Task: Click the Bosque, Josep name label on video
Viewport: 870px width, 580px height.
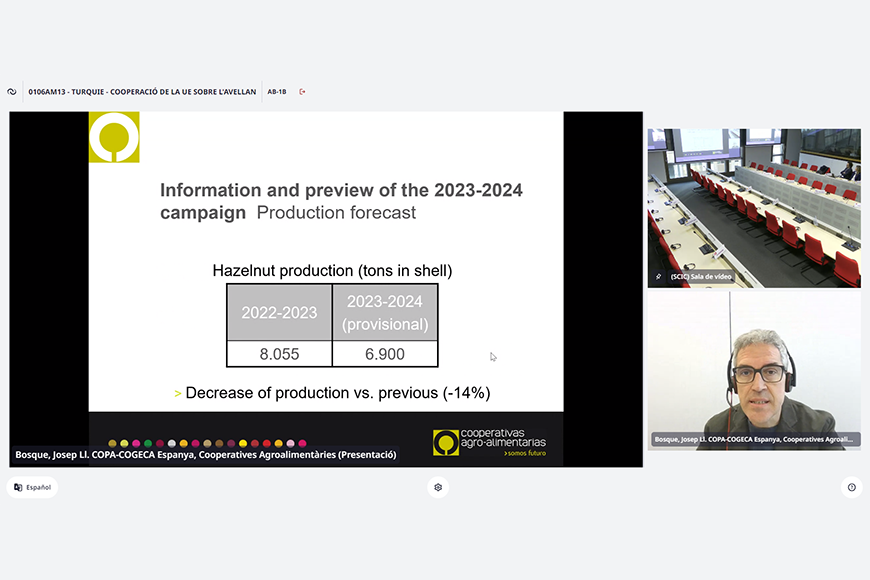Action: pyautogui.click(x=754, y=439)
